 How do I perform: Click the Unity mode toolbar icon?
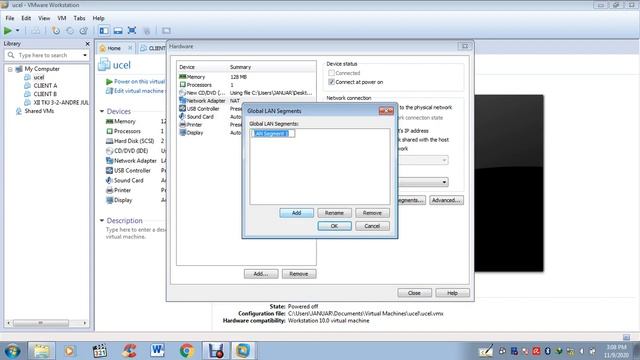pos(147,31)
